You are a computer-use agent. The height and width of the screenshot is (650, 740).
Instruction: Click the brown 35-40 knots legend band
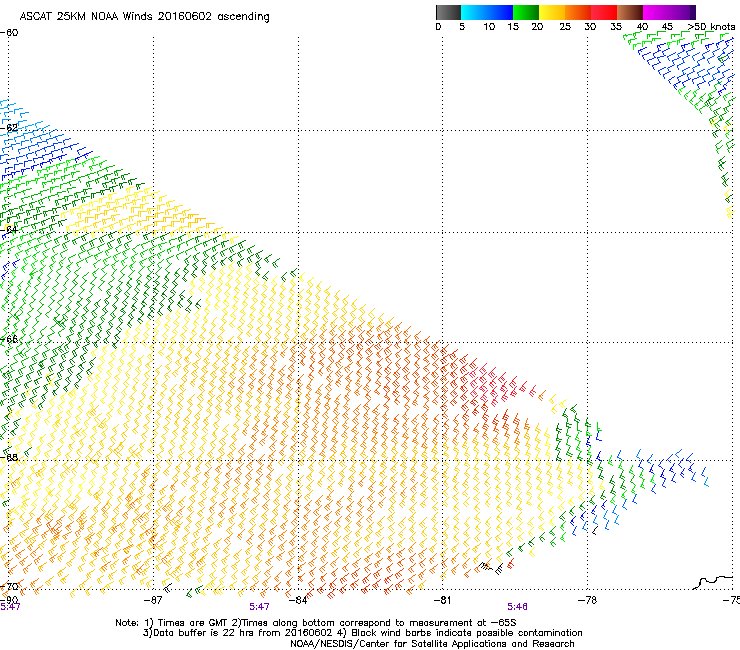(630, 12)
